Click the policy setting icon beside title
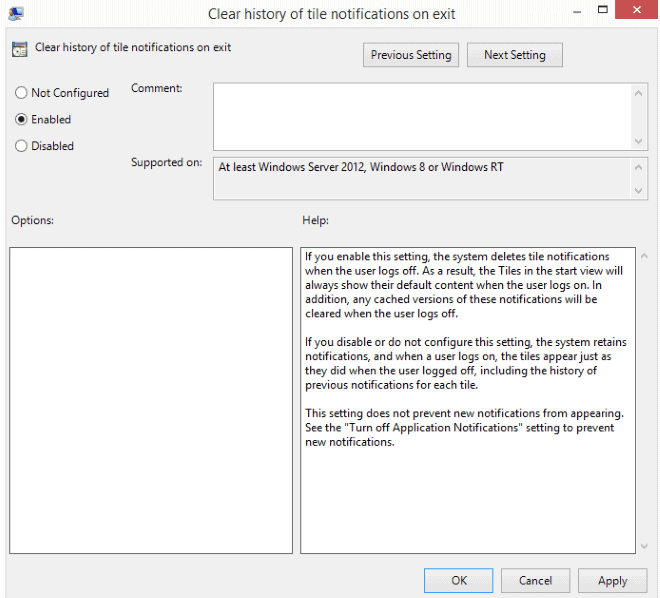Viewport: 660px width, 598px height. coord(21,49)
